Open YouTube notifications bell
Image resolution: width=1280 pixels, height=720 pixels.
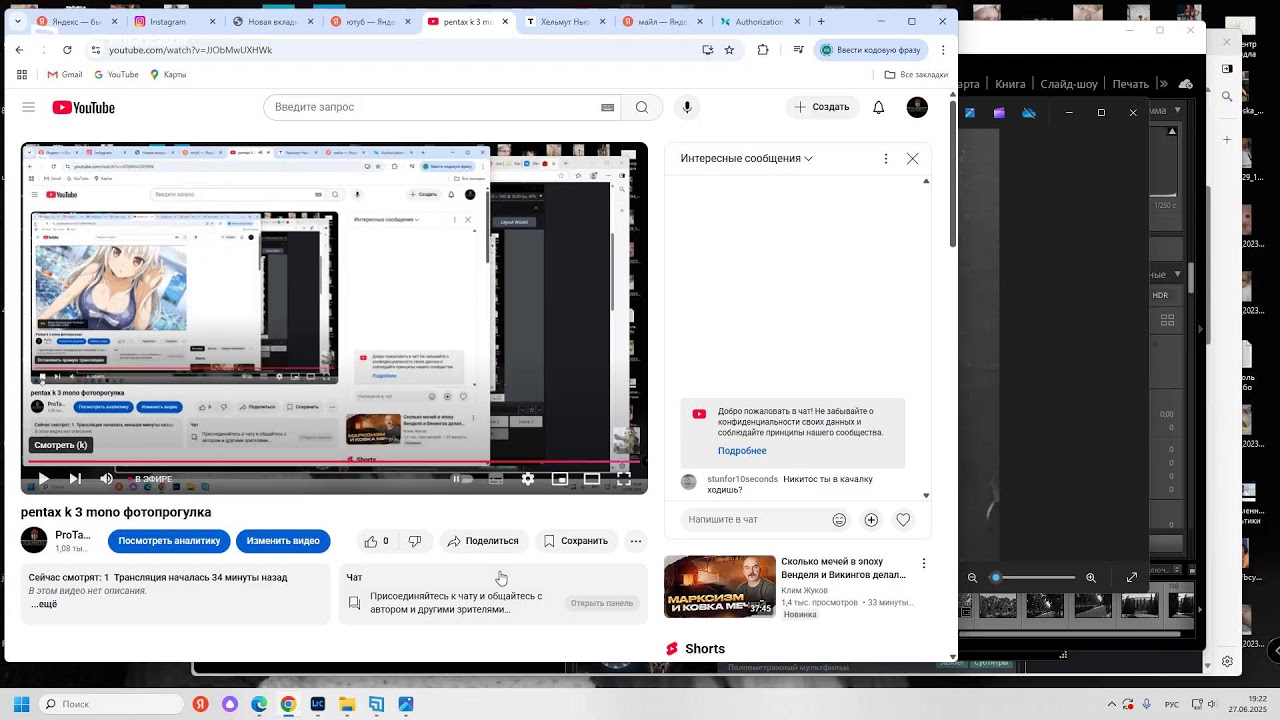(878, 107)
